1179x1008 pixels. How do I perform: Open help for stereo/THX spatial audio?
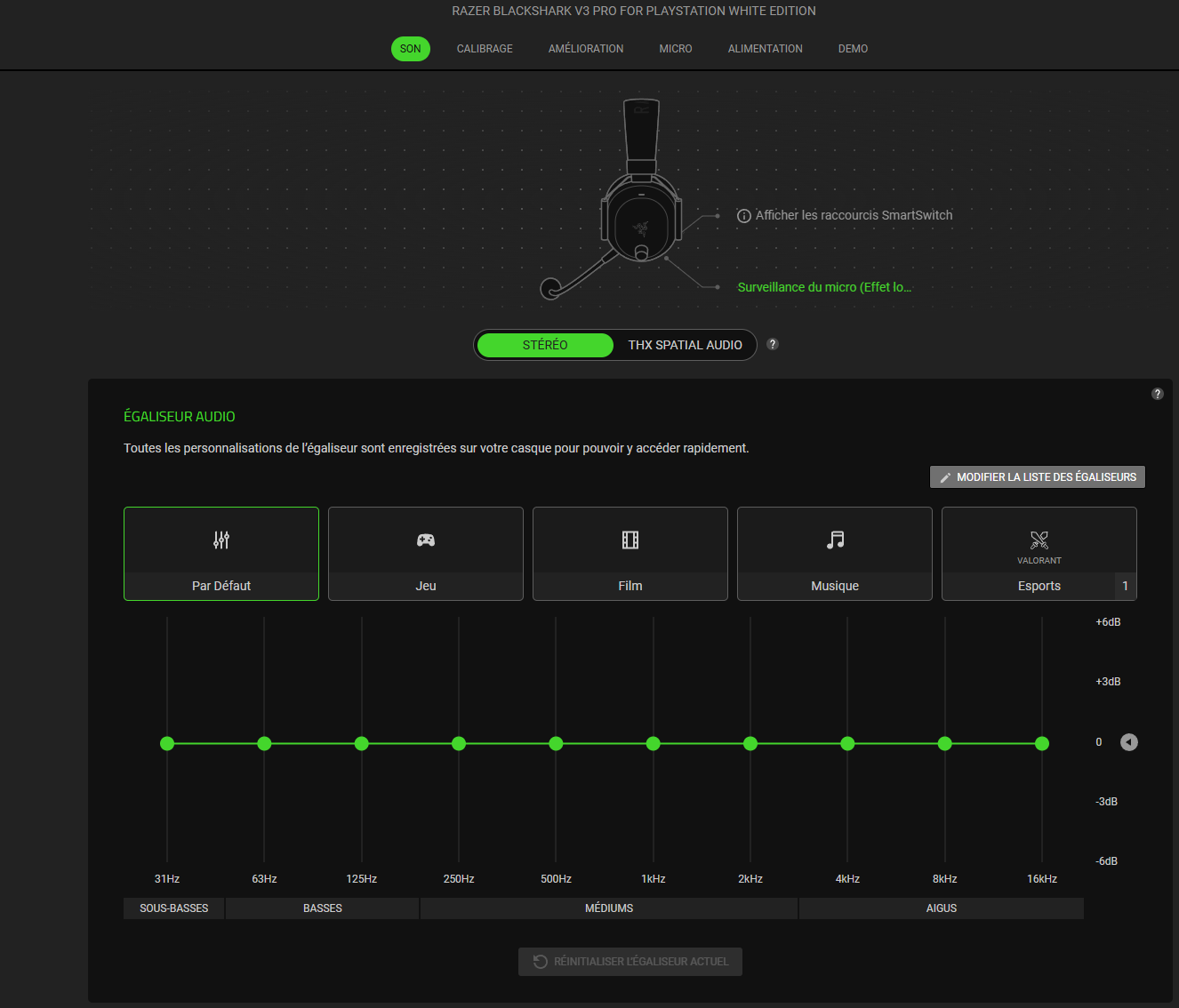pyautogui.click(x=773, y=344)
